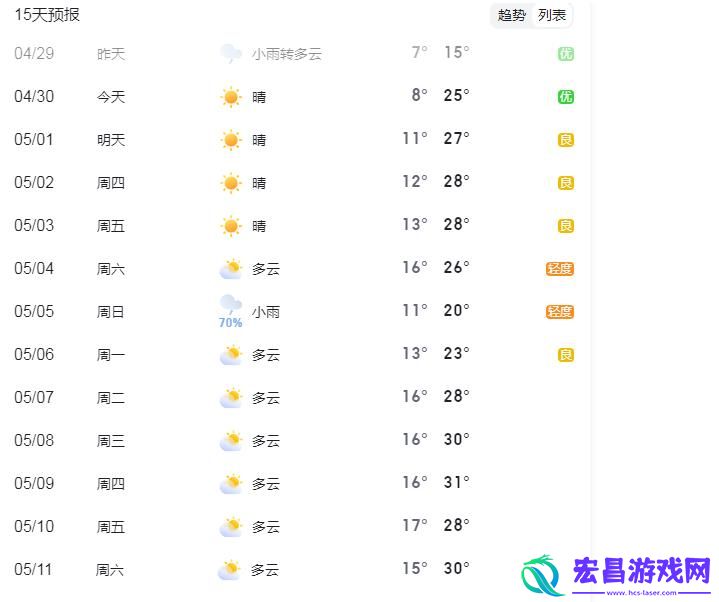The height and width of the screenshot is (602, 719).
Task: Click the orange 轻度 badge for 05/04
Action: (x=560, y=269)
